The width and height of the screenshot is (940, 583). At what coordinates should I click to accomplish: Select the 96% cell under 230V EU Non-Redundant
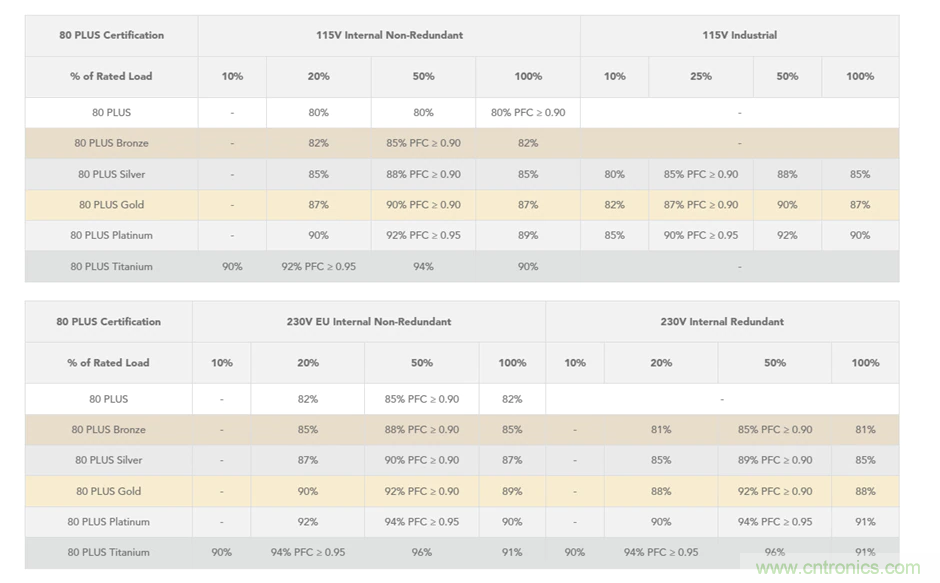click(x=421, y=552)
